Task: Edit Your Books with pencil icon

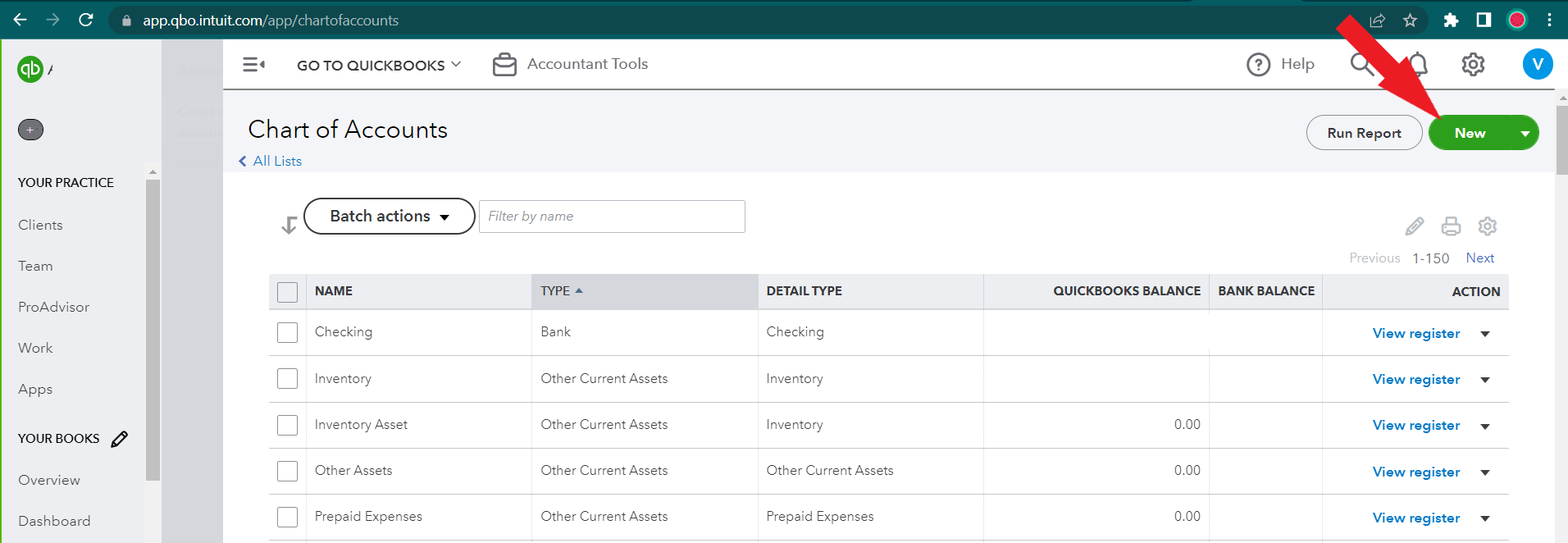Action: pos(120,439)
